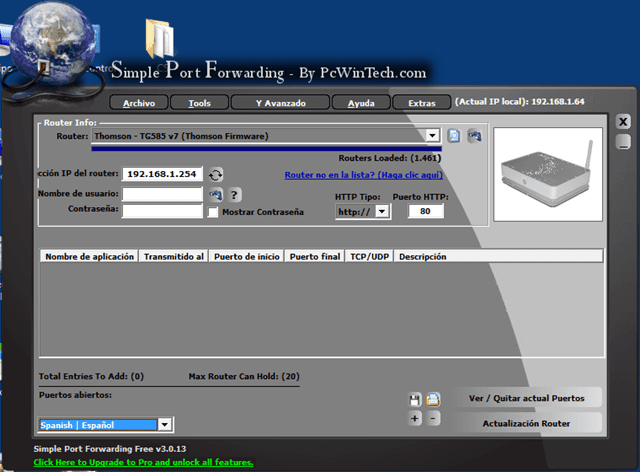Click the router notes icon beside the router dropdown
This screenshot has height=472, width=640.
click(x=454, y=135)
